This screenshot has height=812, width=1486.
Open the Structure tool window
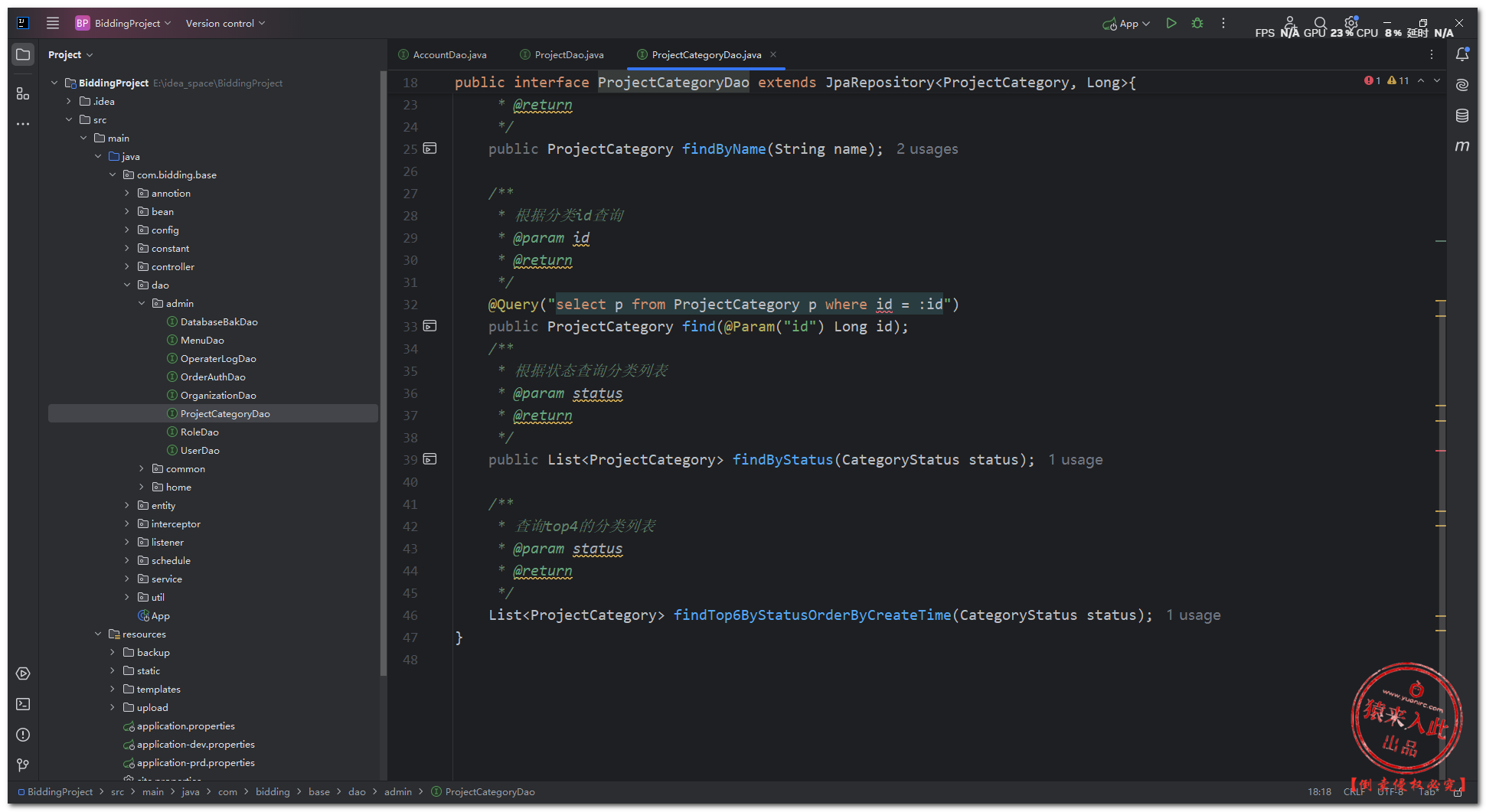click(23, 93)
